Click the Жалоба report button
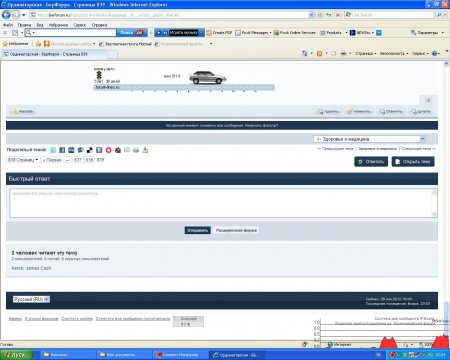This screenshot has width=450, height=360. point(22,112)
